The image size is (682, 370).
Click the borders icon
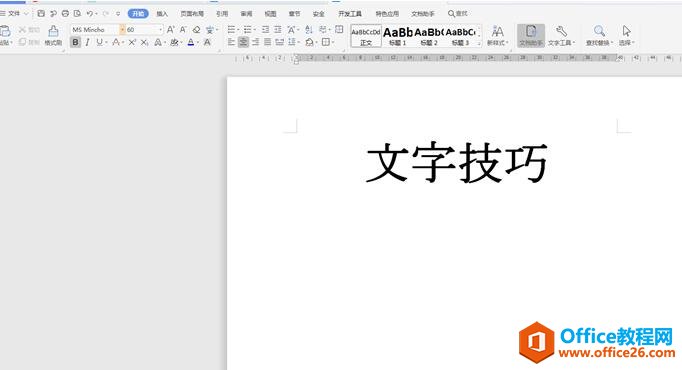point(325,42)
